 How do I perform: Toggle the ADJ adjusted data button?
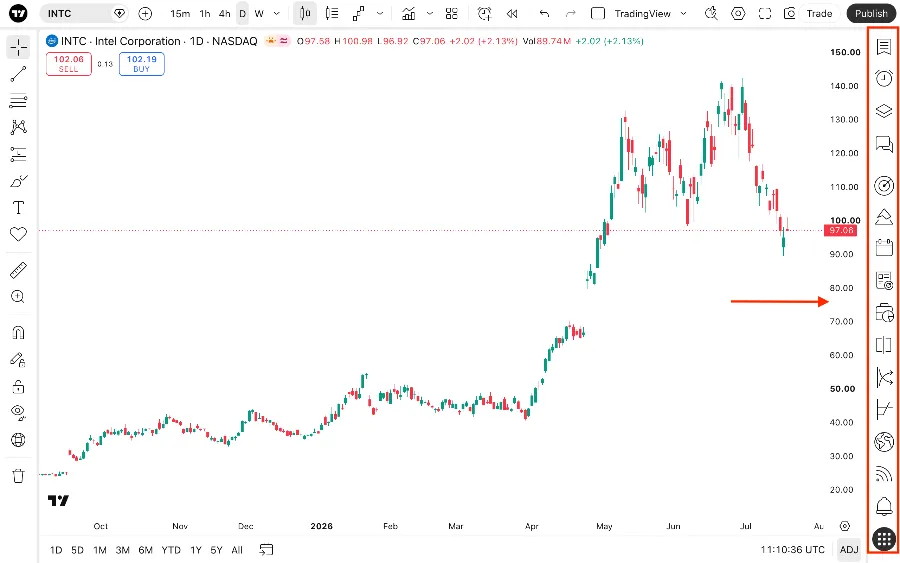tap(849, 550)
